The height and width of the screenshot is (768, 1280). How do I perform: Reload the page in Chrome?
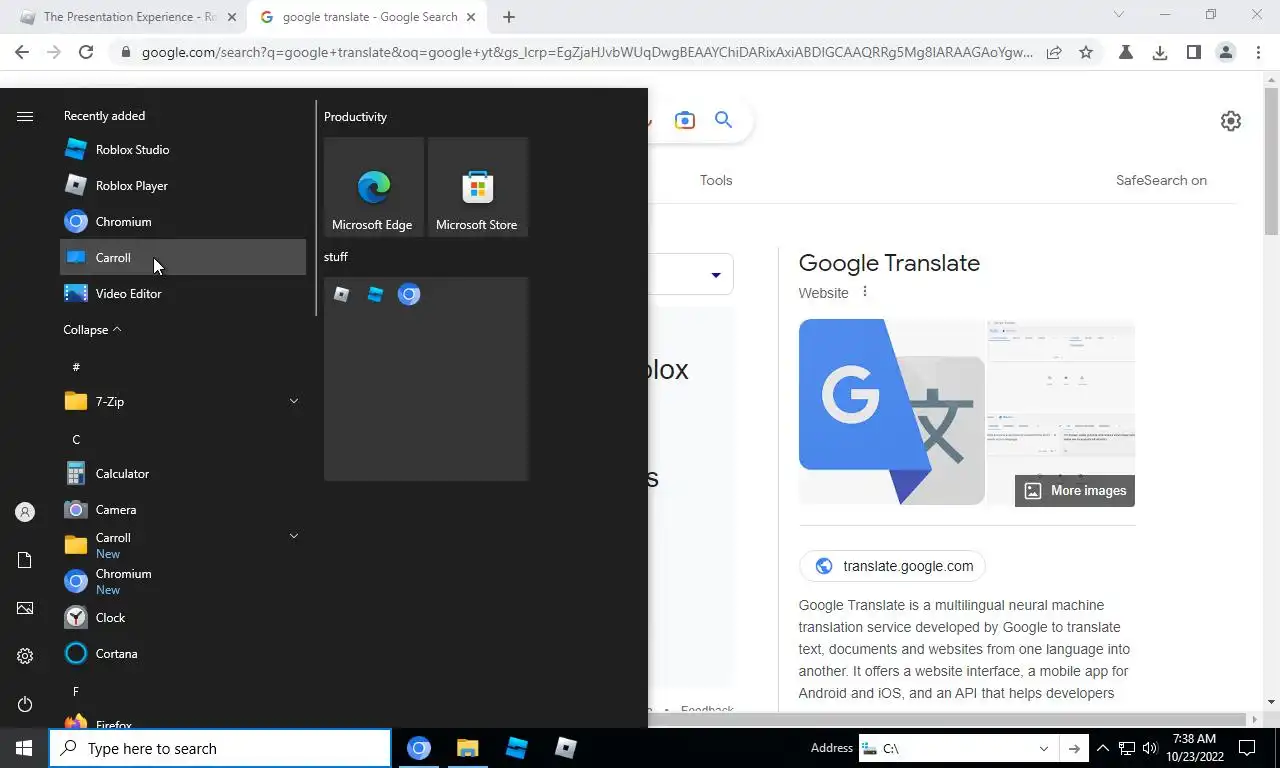pyautogui.click(x=86, y=53)
